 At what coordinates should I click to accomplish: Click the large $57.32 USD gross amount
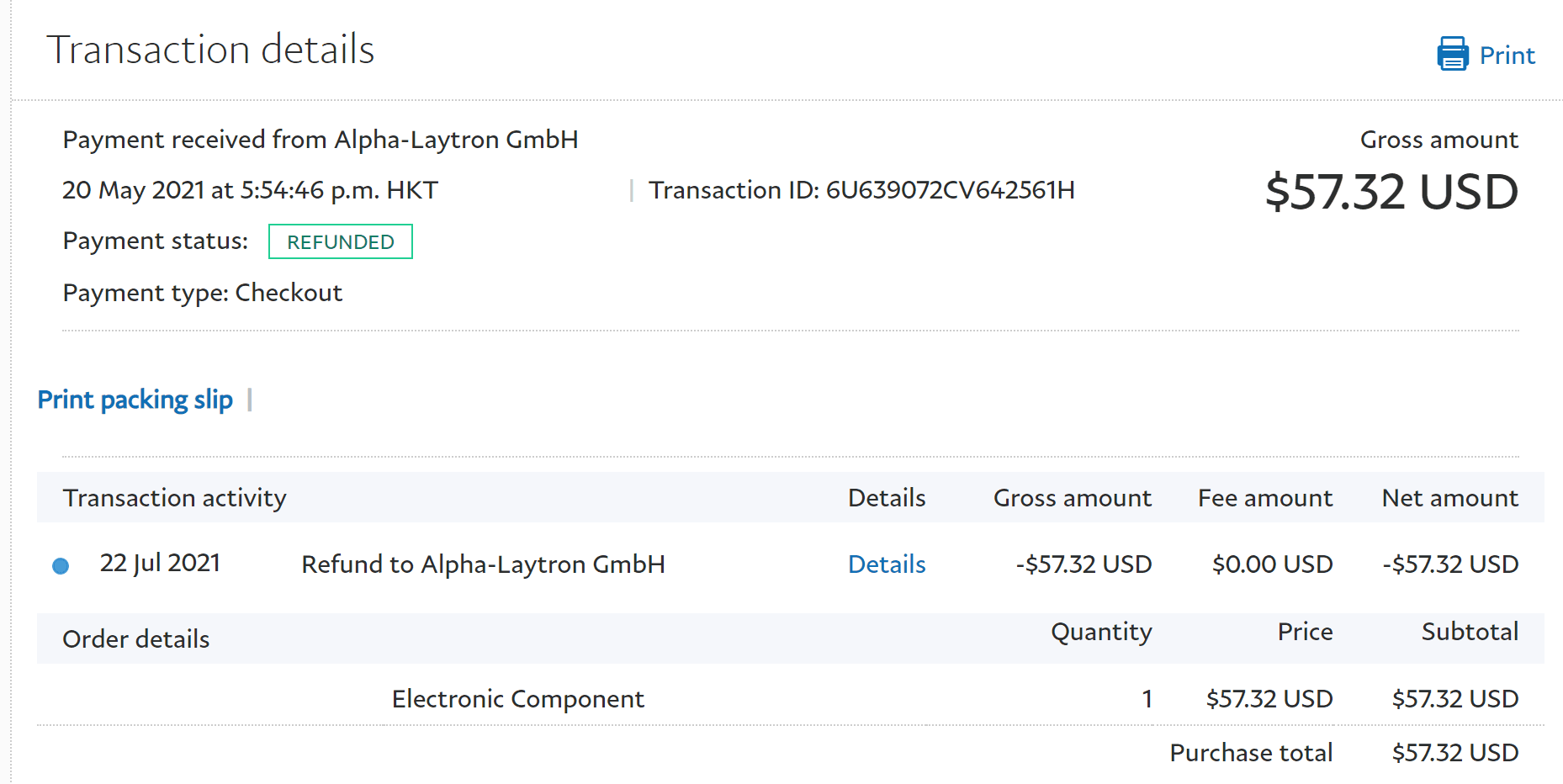1391,192
